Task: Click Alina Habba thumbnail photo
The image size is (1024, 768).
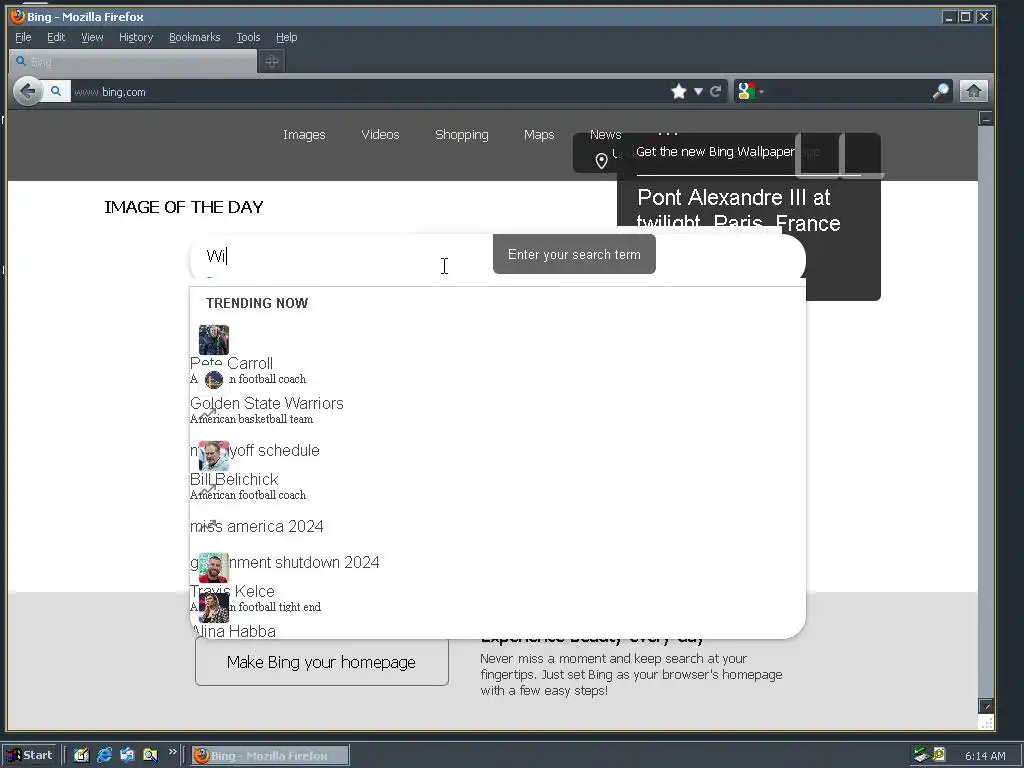Action: (214, 607)
